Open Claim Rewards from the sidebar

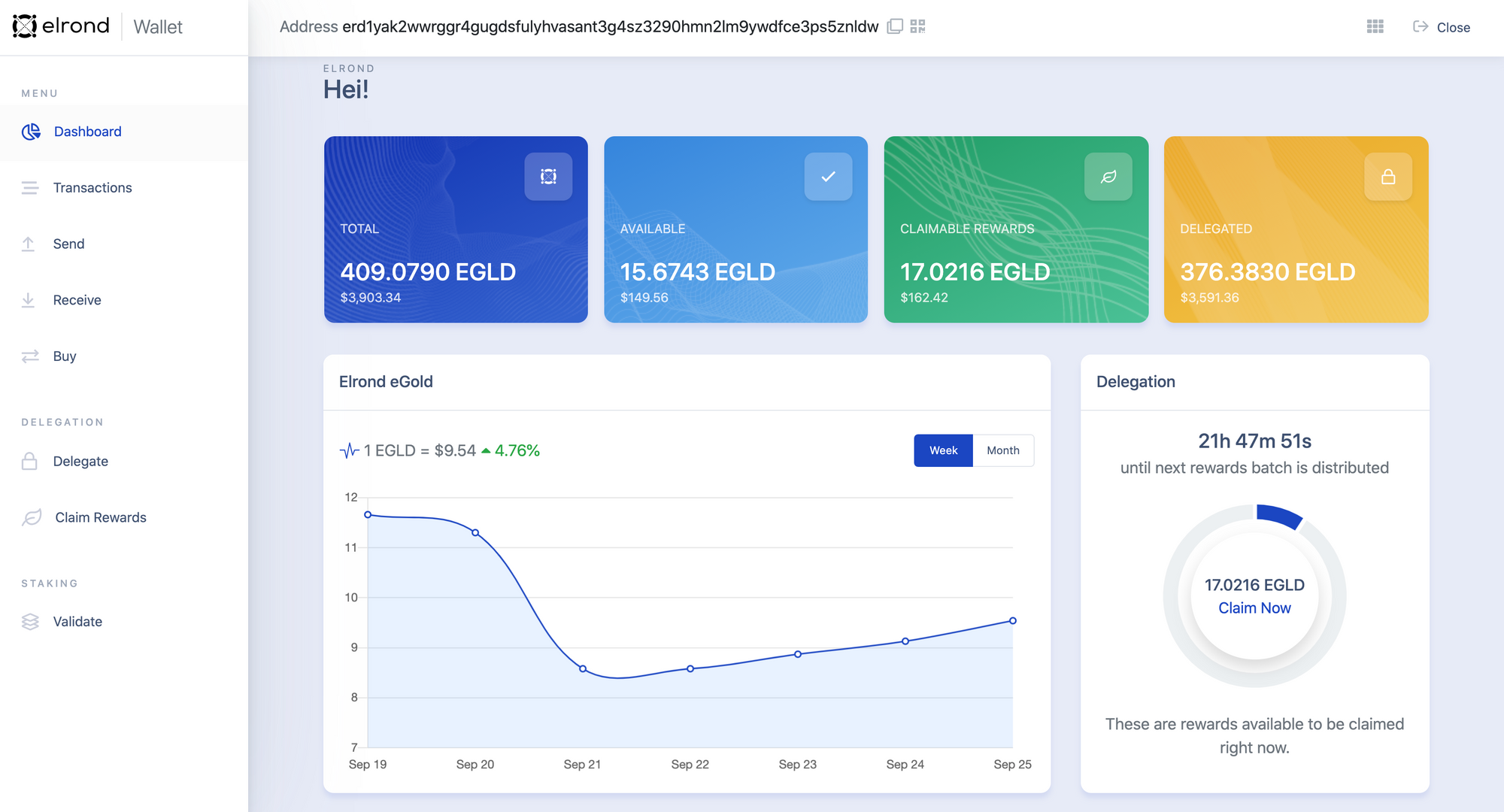(124, 517)
